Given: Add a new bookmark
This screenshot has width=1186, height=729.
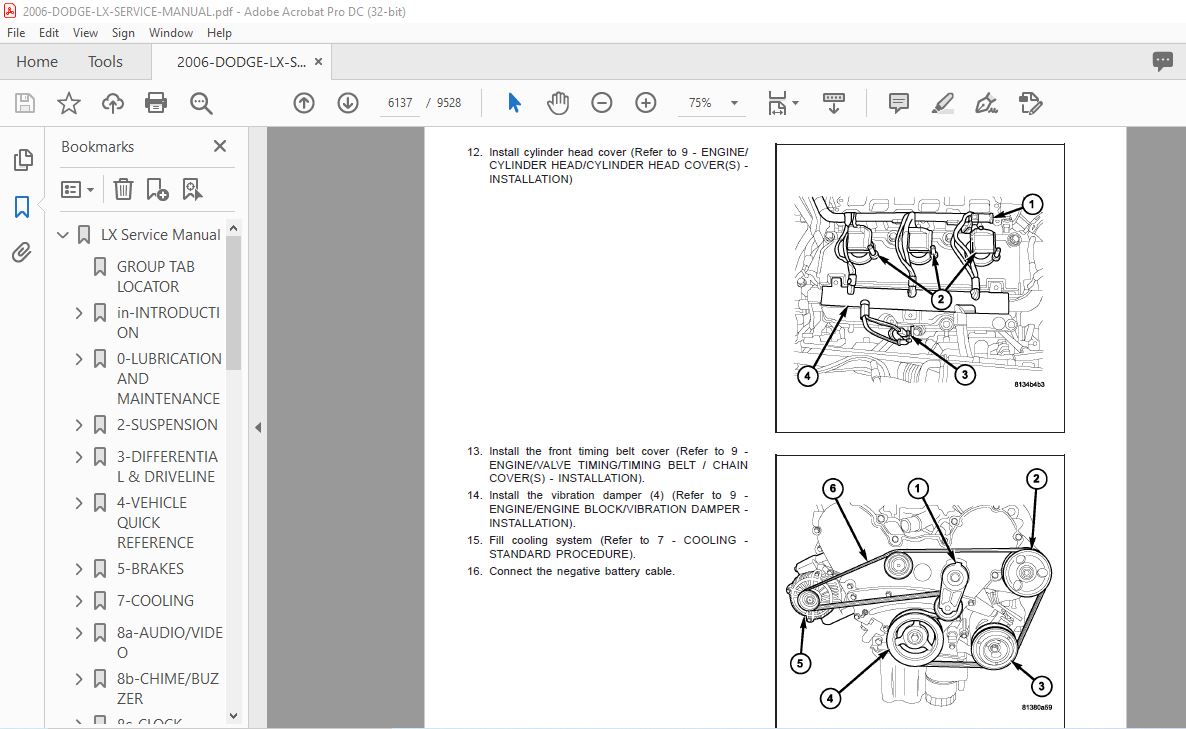Looking at the screenshot, I should coord(157,189).
